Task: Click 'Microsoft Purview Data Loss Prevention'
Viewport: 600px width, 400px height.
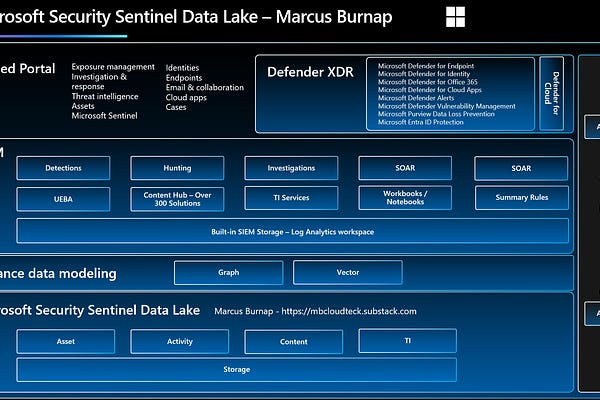Action: (436, 114)
